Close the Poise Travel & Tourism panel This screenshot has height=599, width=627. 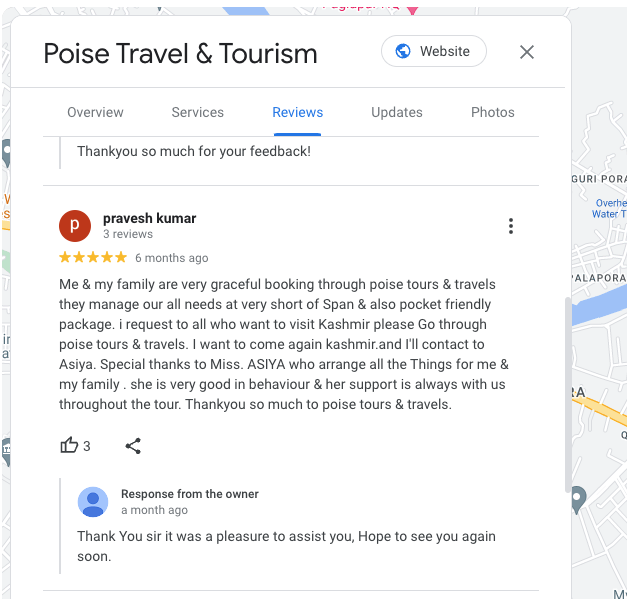527,52
